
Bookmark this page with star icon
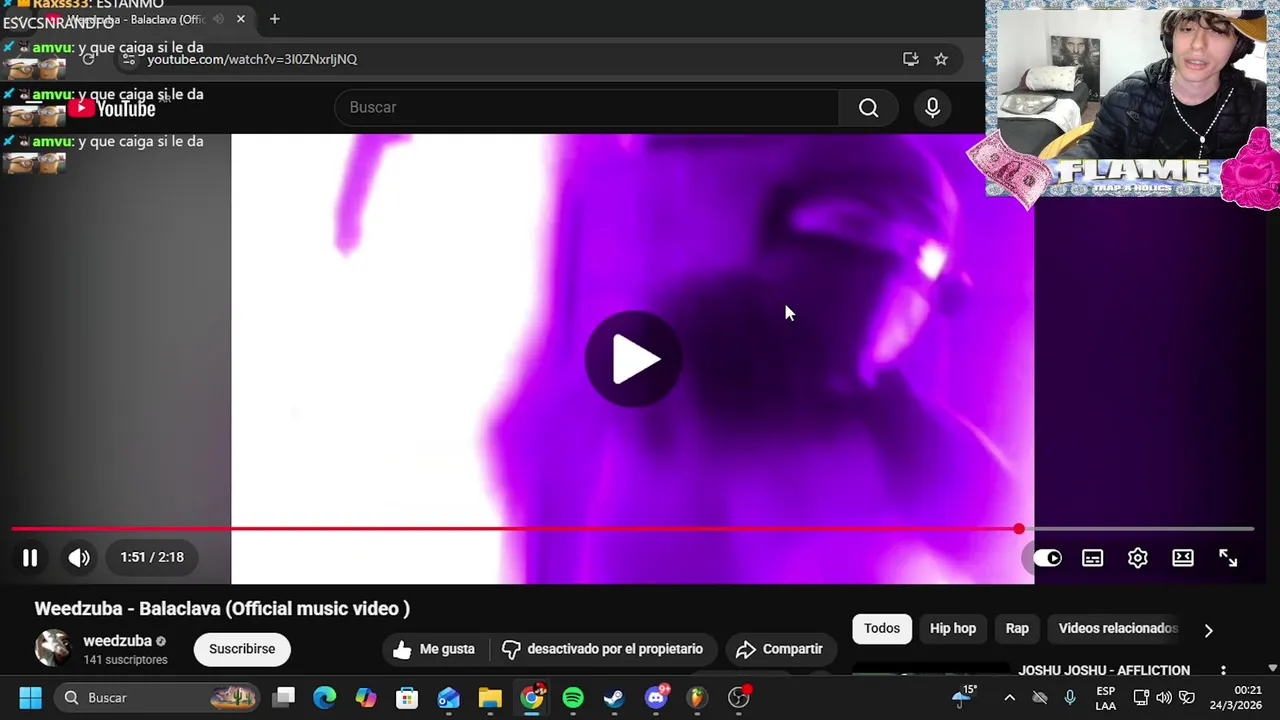click(941, 59)
